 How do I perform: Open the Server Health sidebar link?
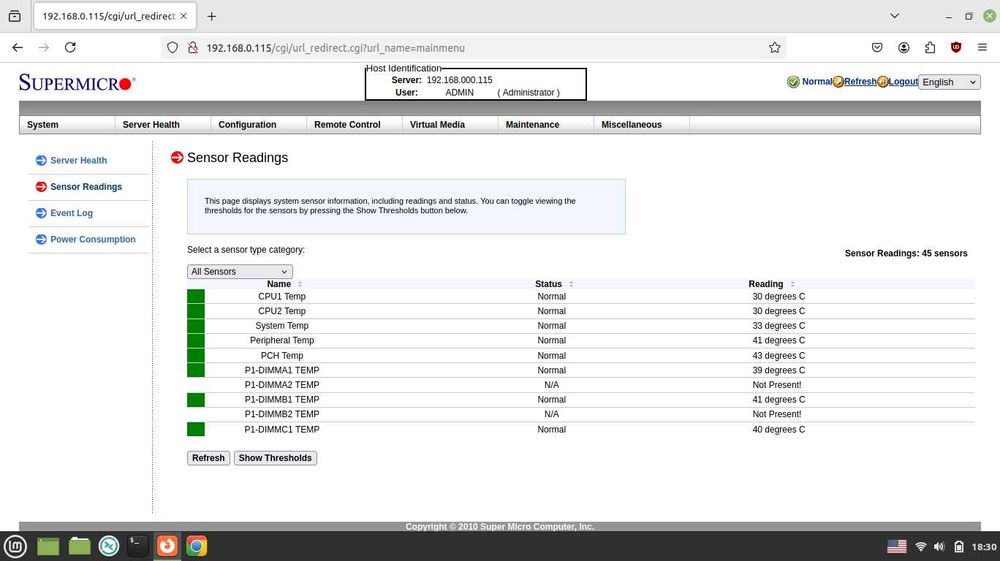click(x=78, y=161)
